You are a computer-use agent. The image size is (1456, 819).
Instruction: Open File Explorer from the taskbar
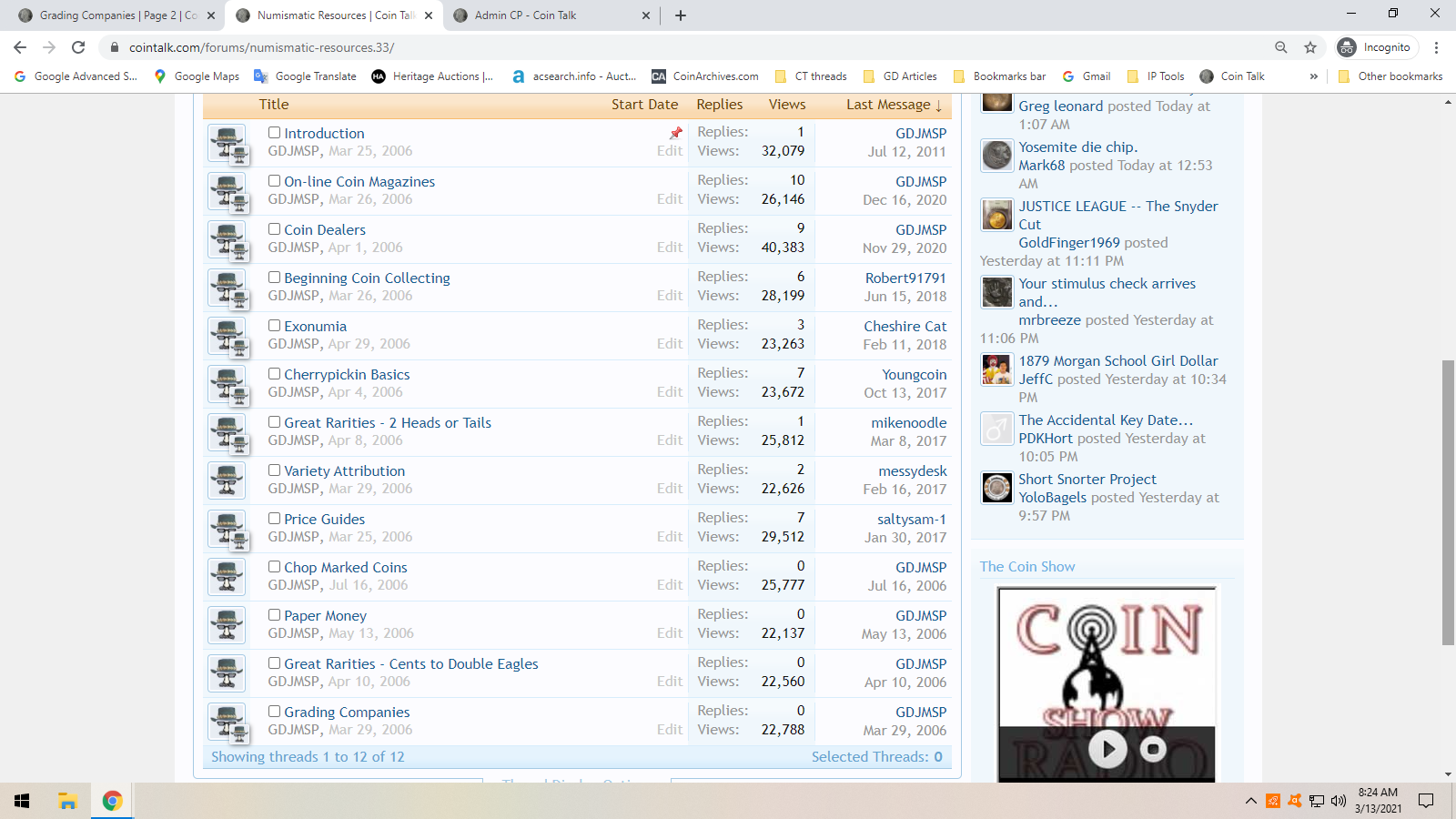(x=67, y=801)
